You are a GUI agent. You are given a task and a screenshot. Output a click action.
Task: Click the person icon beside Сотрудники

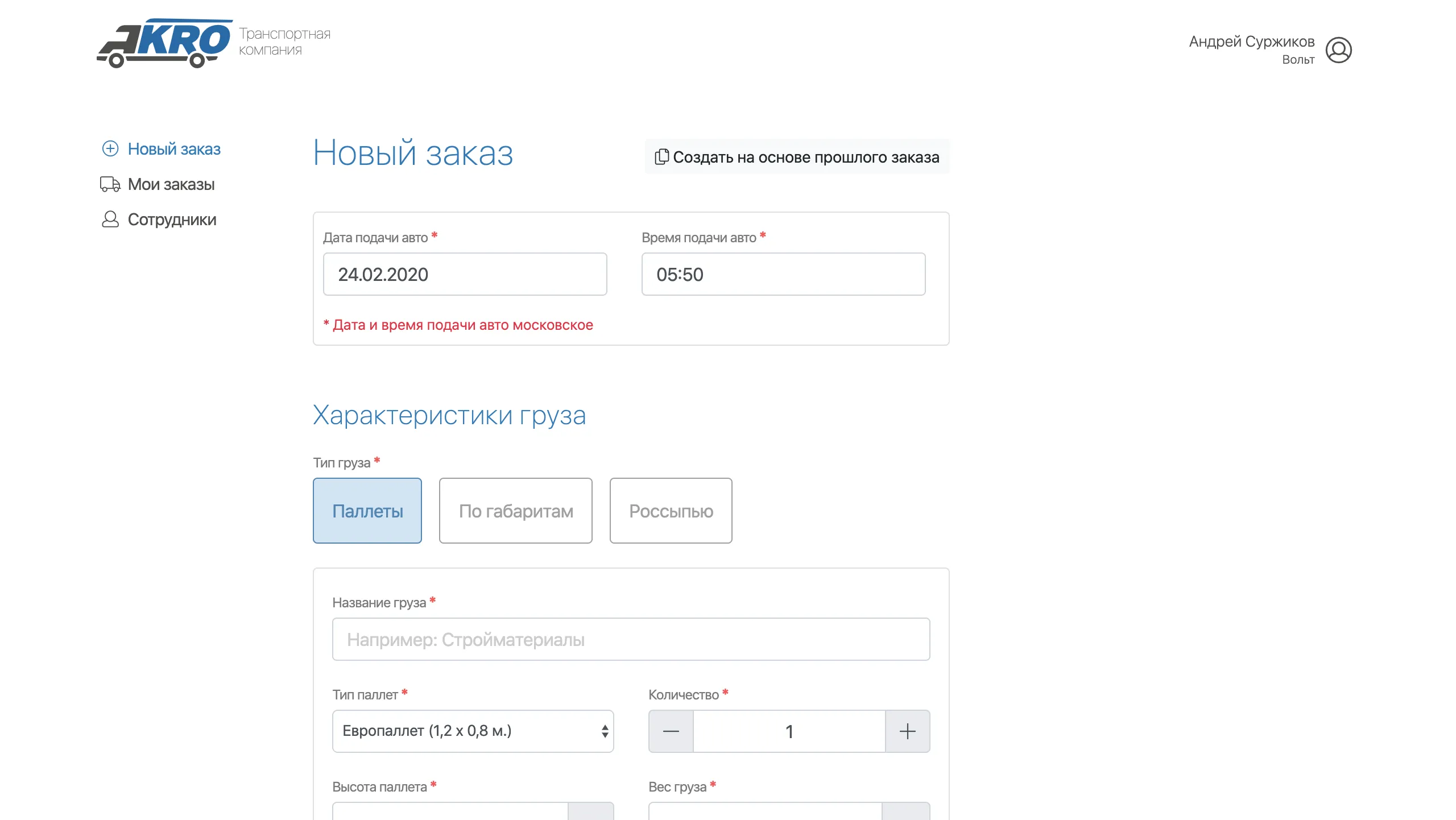[x=110, y=220]
